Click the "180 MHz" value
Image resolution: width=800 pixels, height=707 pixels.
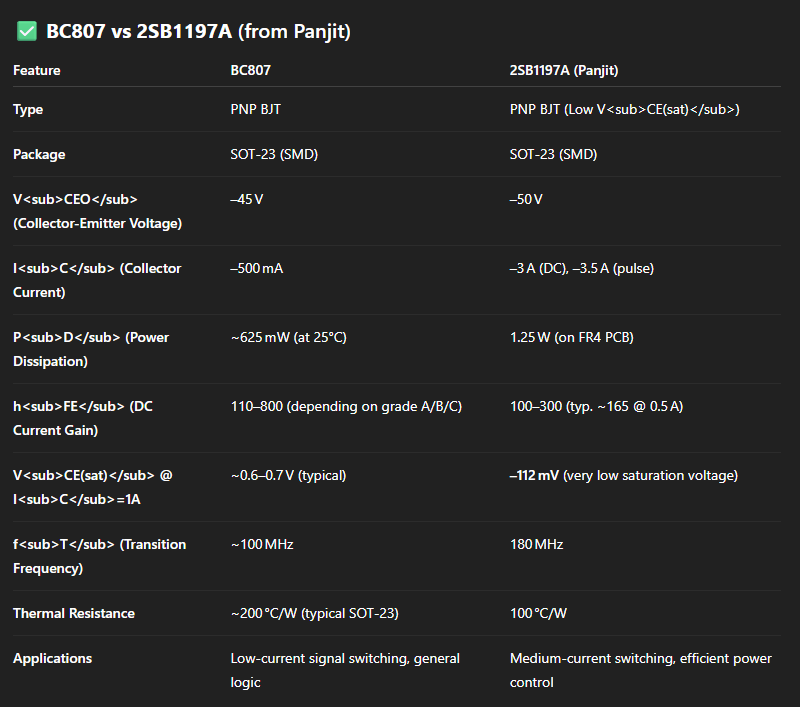tap(537, 544)
